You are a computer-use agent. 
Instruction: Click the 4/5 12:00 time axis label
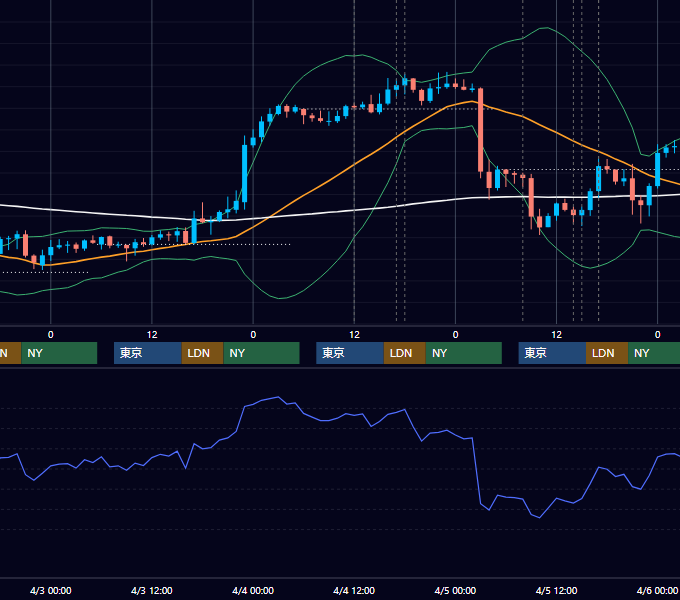click(556, 590)
